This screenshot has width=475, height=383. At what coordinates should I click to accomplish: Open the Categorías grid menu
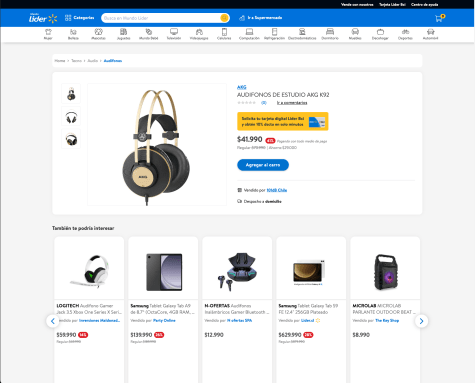click(79, 18)
